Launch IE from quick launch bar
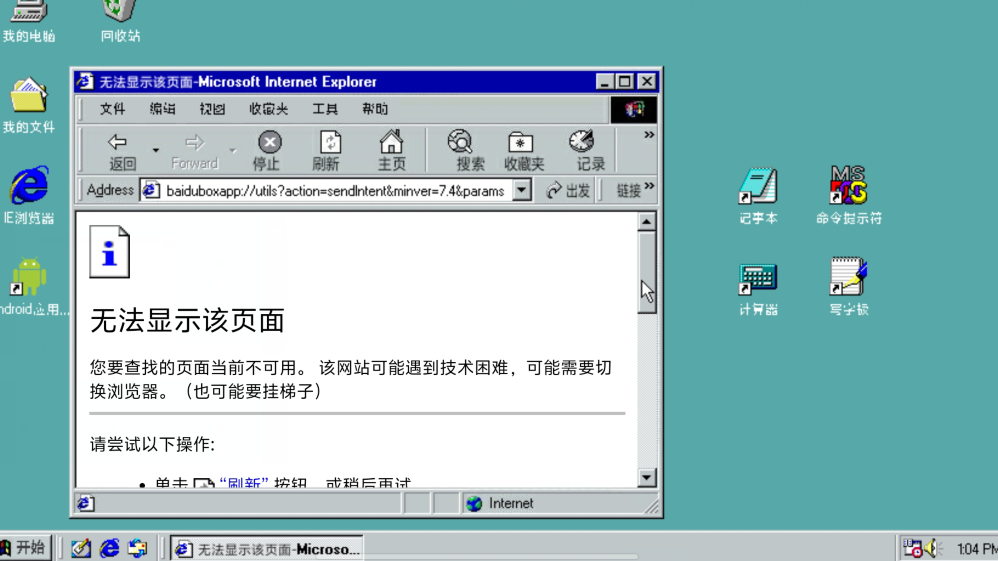998x561 pixels. 109,548
